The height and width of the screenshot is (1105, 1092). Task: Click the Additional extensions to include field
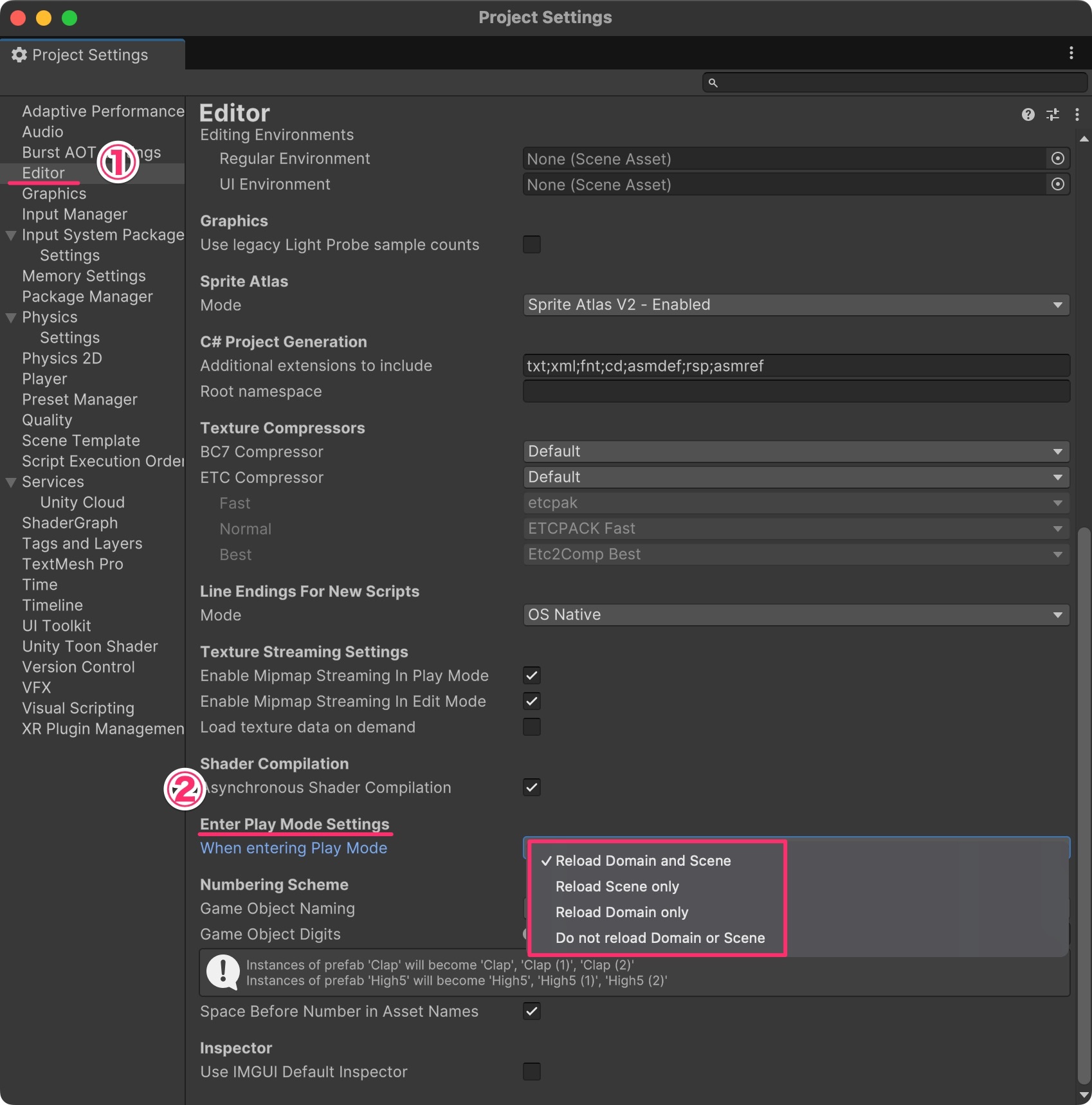[x=796, y=365]
